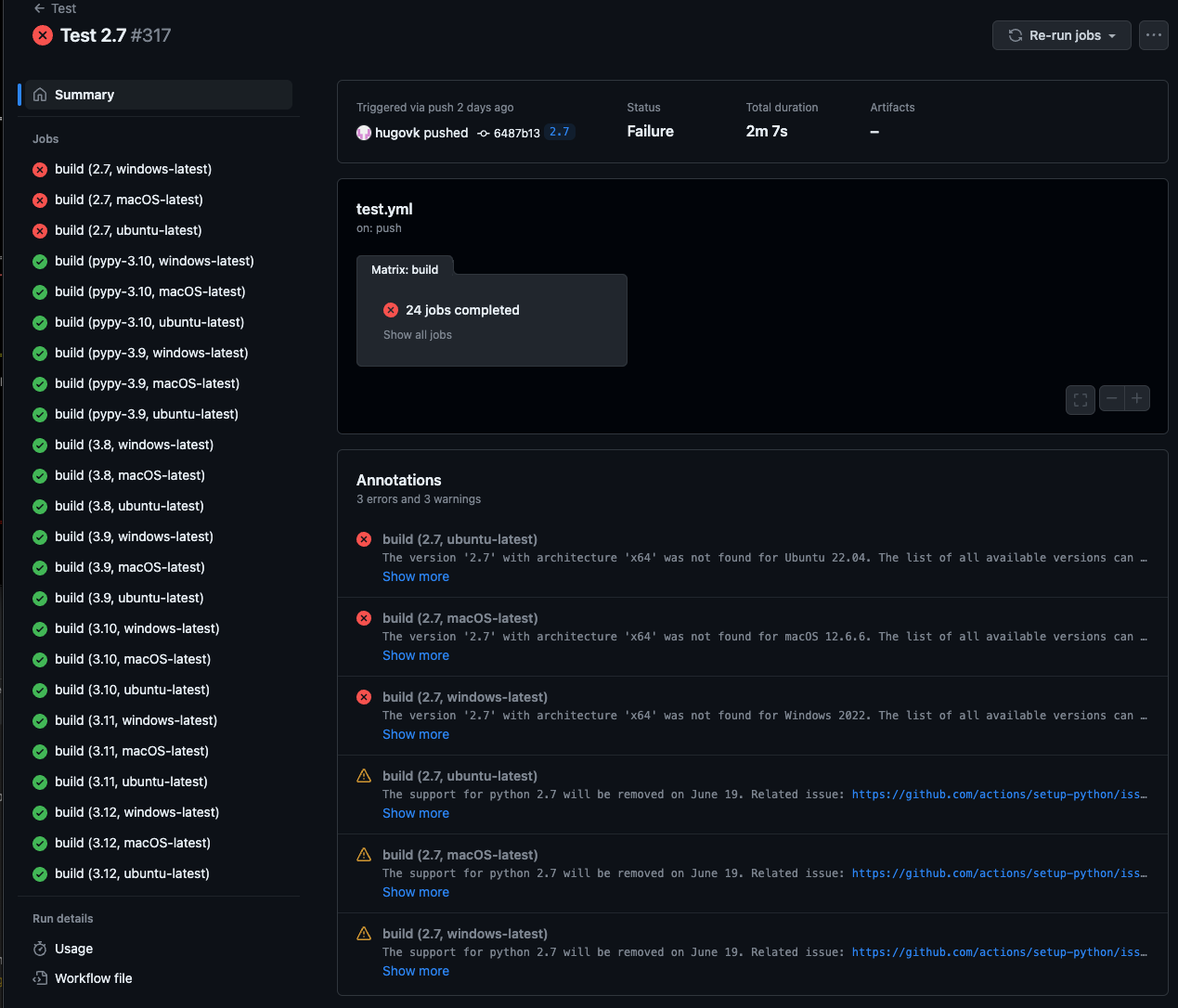Open setup-python issue link in macOS warning

(1000, 873)
